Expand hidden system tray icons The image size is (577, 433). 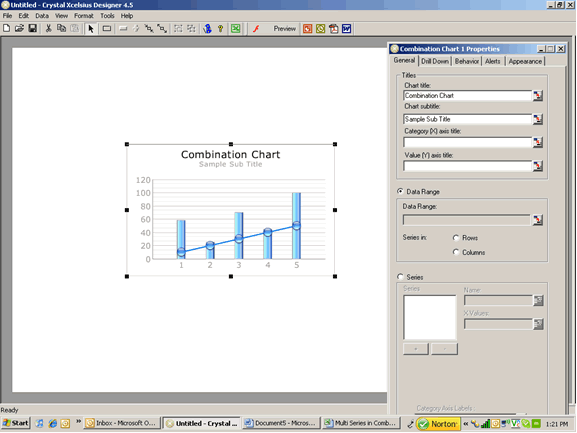(466, 424)
